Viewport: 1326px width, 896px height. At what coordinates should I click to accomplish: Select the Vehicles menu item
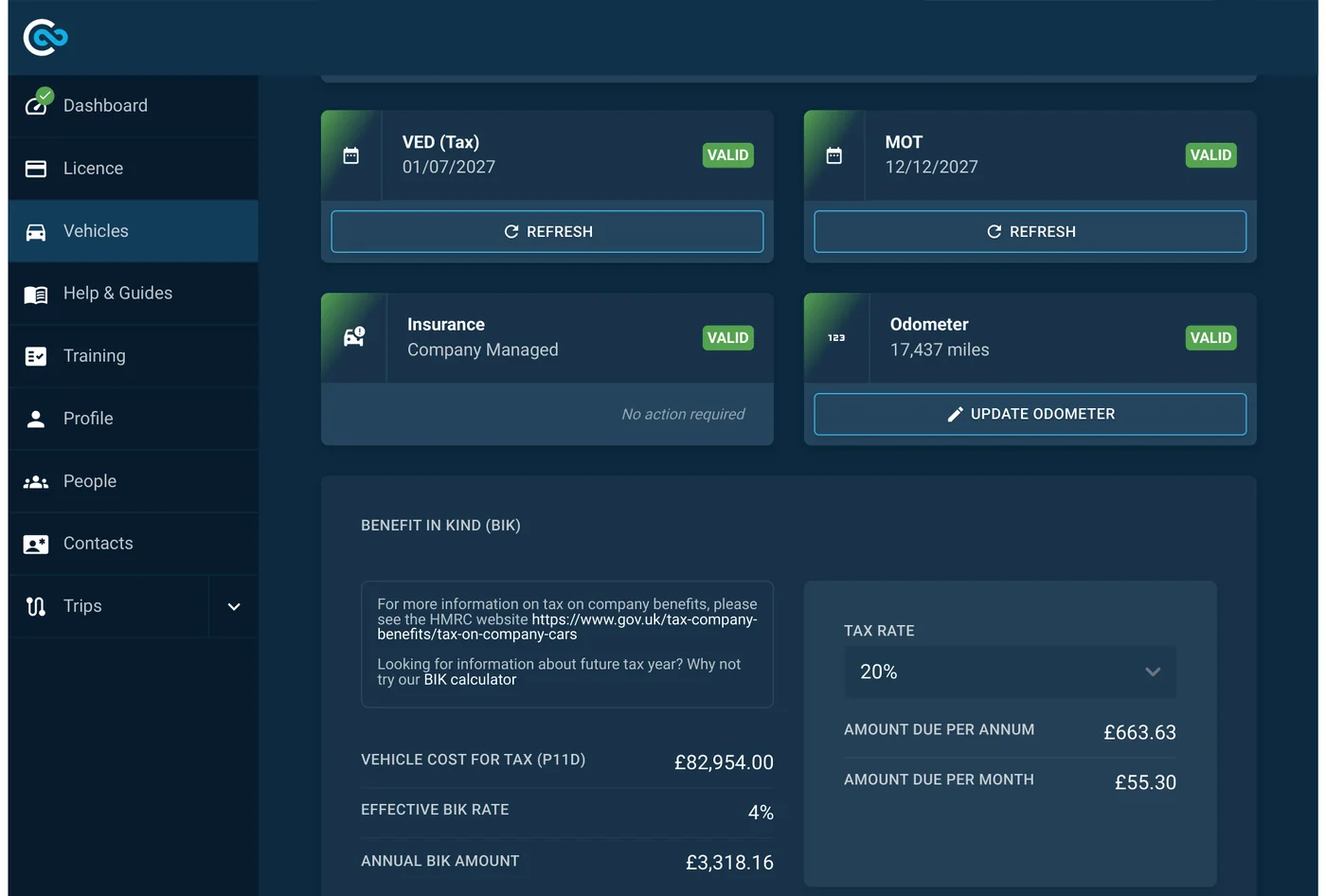[x=133, y=231]
